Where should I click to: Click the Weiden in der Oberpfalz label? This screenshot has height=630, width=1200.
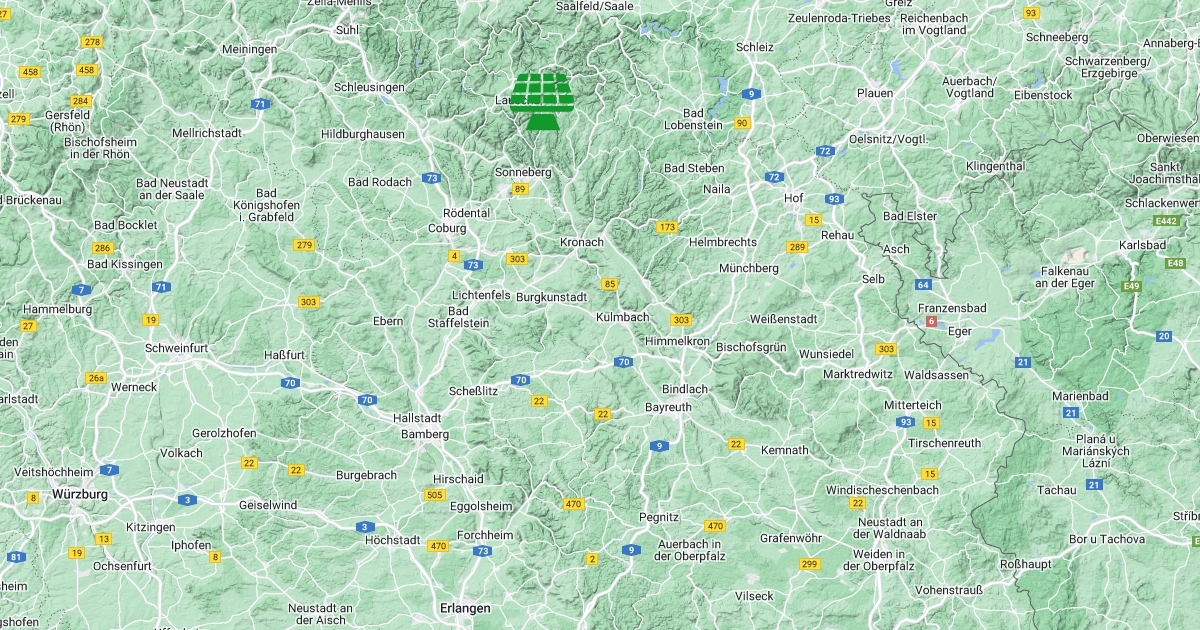click(878, 560)
